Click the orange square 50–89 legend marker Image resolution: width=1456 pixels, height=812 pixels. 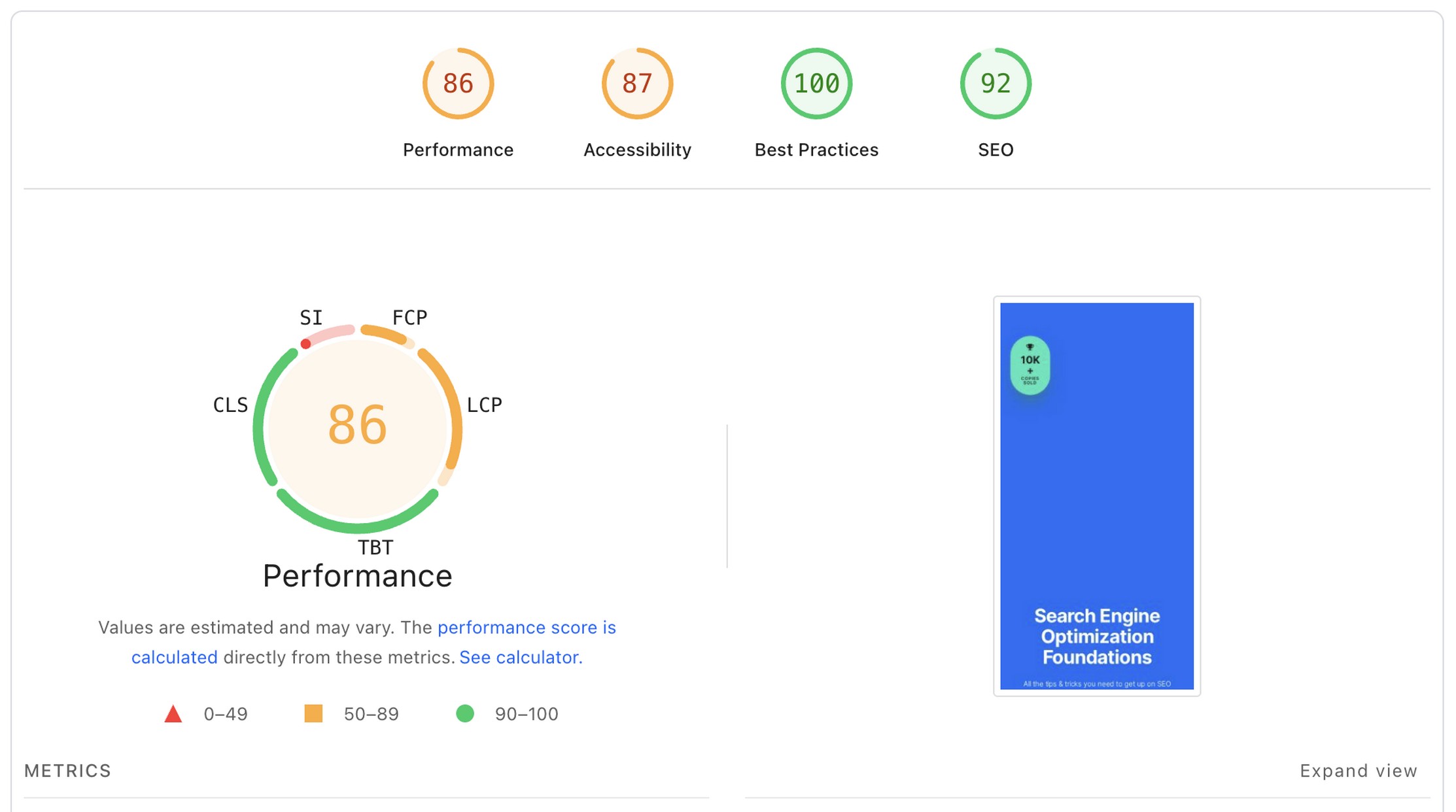tap(315, 713)
